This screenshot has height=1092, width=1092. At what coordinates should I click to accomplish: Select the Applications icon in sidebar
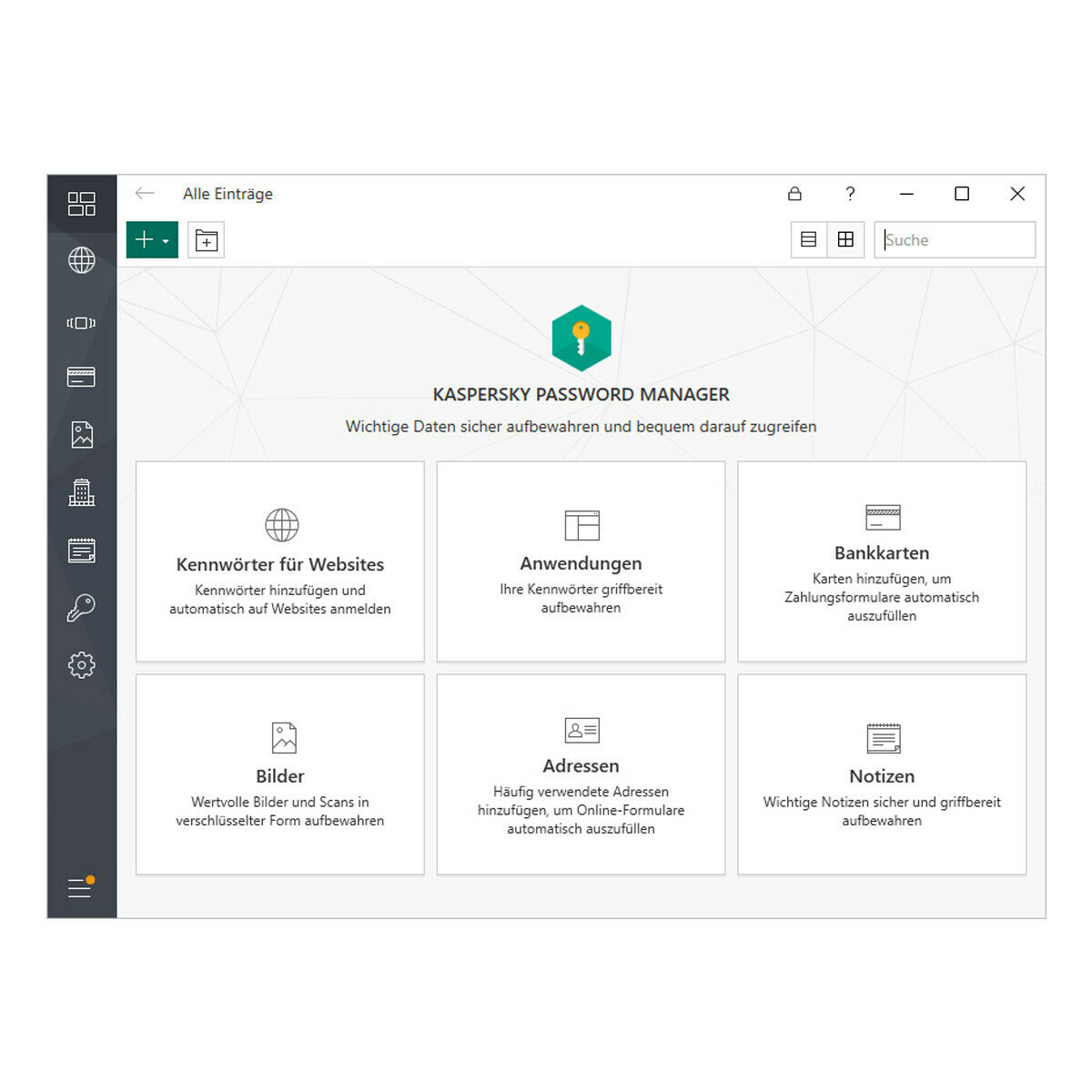point(81,323)
